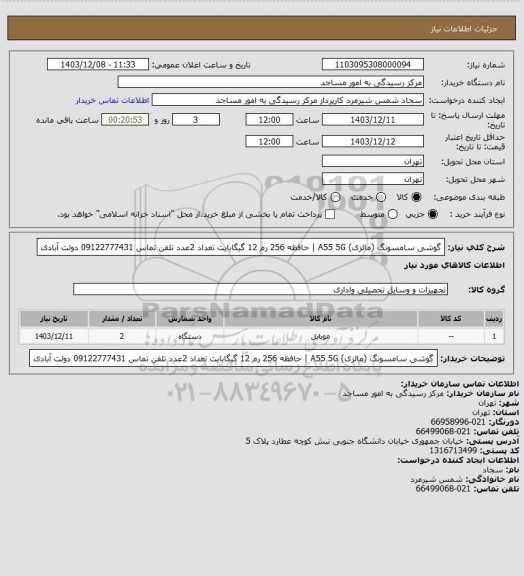
Task: Click the موبایل cell in the goods table
Action: pyautogui.click(x=320, y=336)
